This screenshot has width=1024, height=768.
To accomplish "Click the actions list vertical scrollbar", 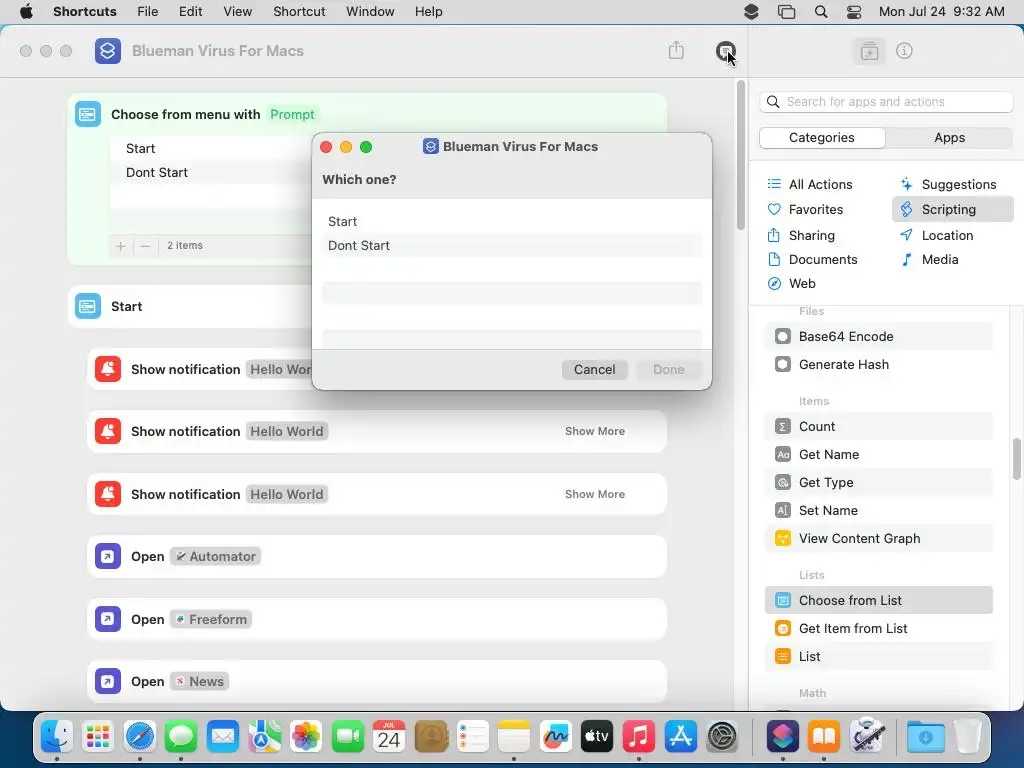I will coord(1016,459).
